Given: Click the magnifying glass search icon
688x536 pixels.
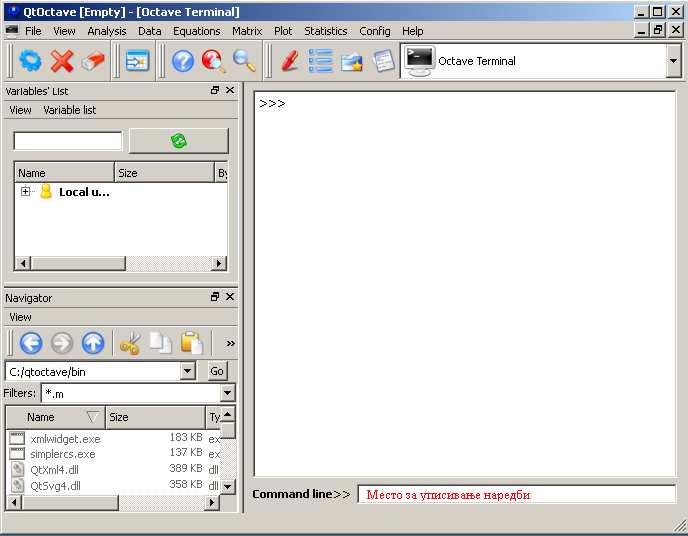Looking at the screenshot, I should click(x=244, y=61).
